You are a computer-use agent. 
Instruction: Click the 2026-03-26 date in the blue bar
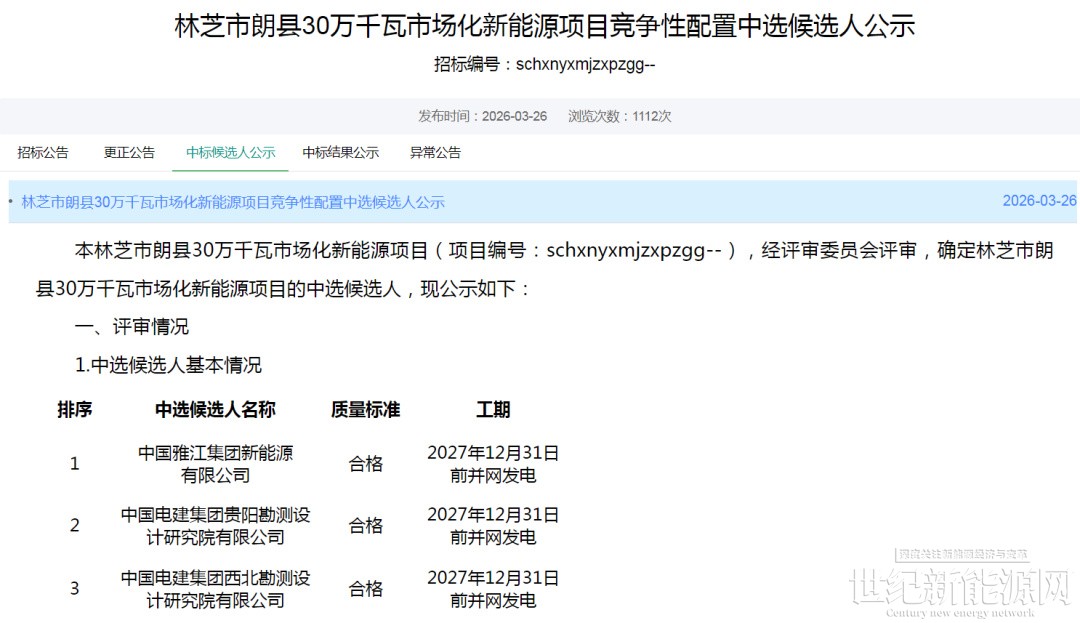[x=1039, y=201]
